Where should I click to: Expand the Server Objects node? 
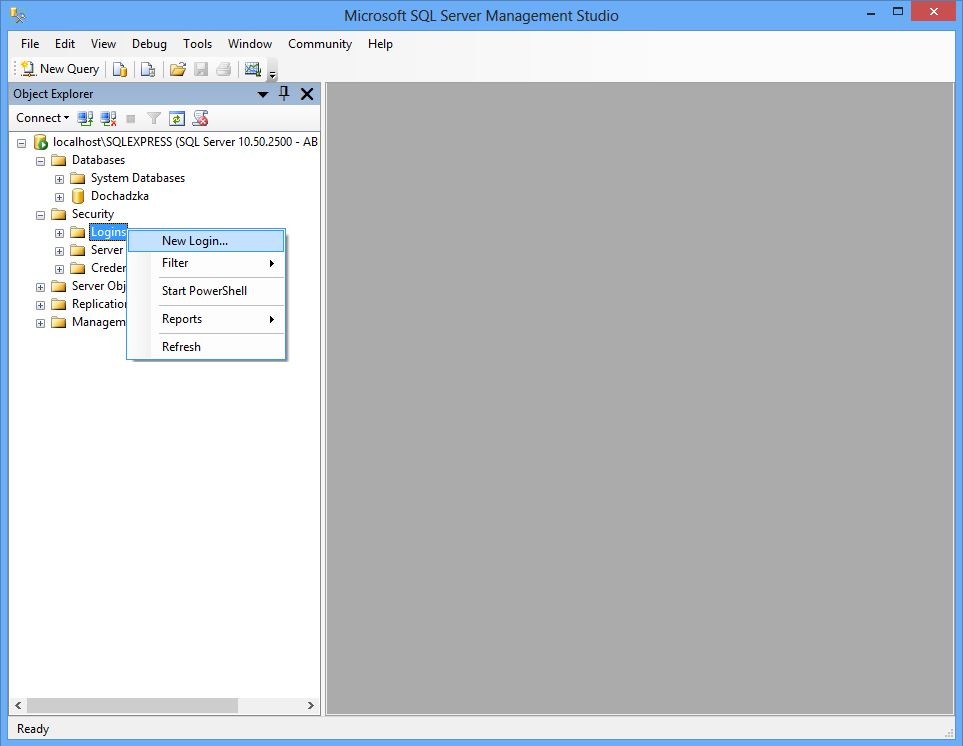tap(41, 287)
